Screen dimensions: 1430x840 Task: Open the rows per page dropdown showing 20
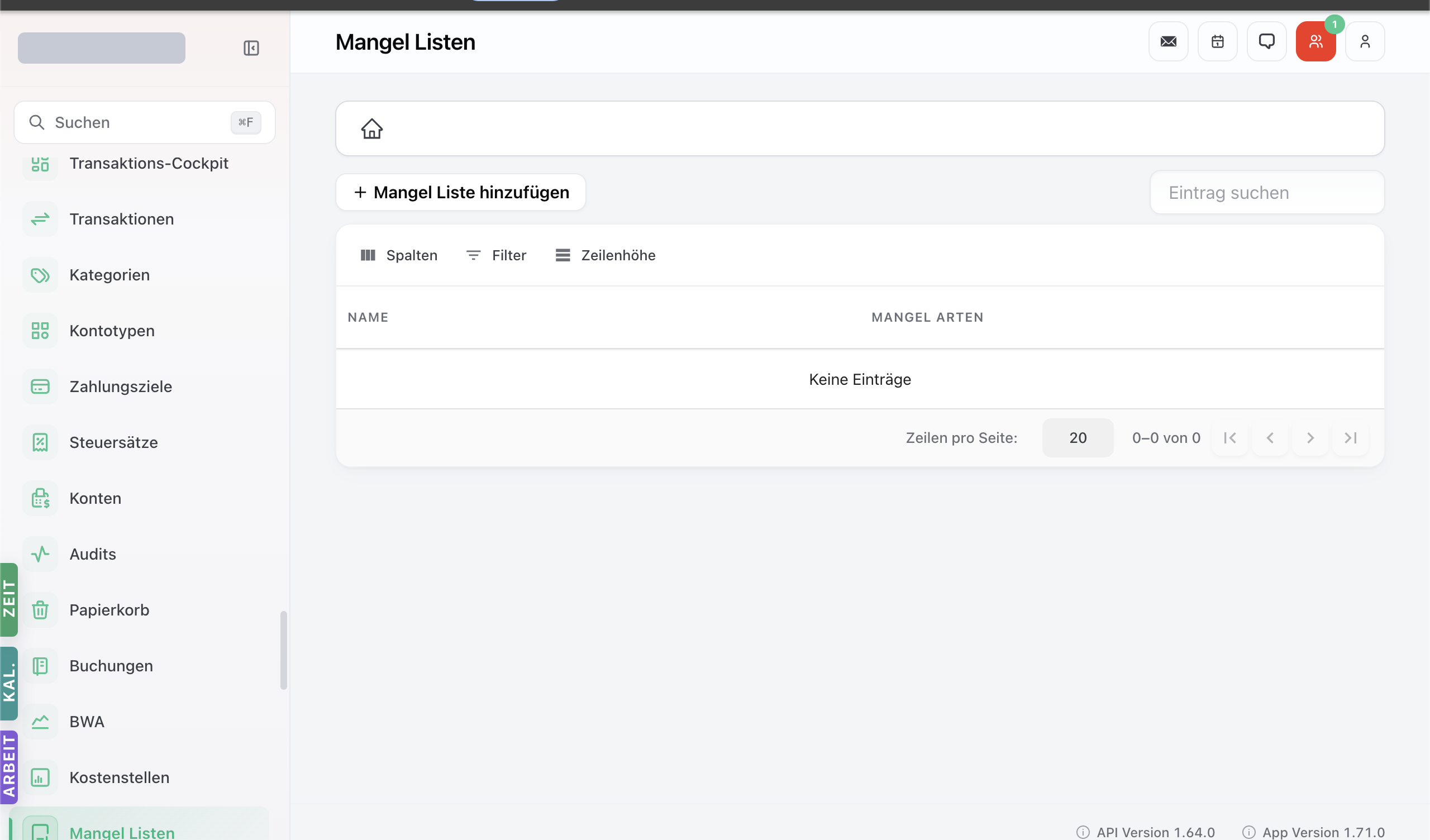coord(1078,438)
